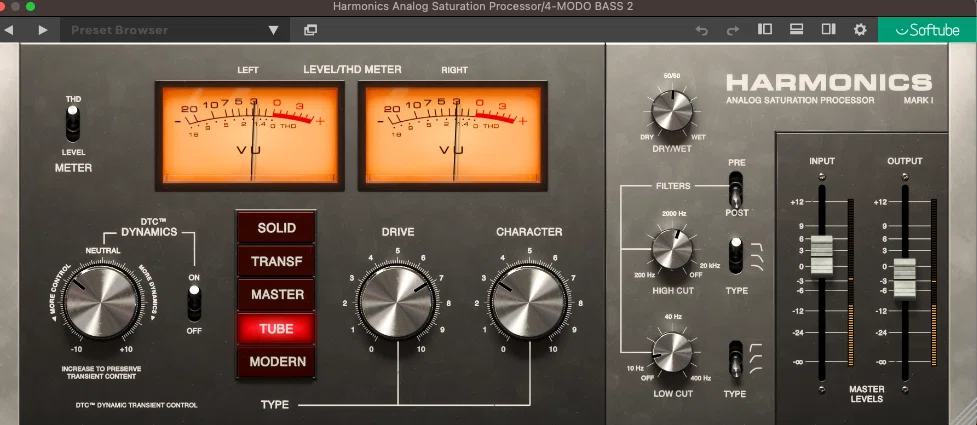Go to previous preset arrow
This screenshot has width=977, height=425.
pyautogui.click(x=9, y=30)
